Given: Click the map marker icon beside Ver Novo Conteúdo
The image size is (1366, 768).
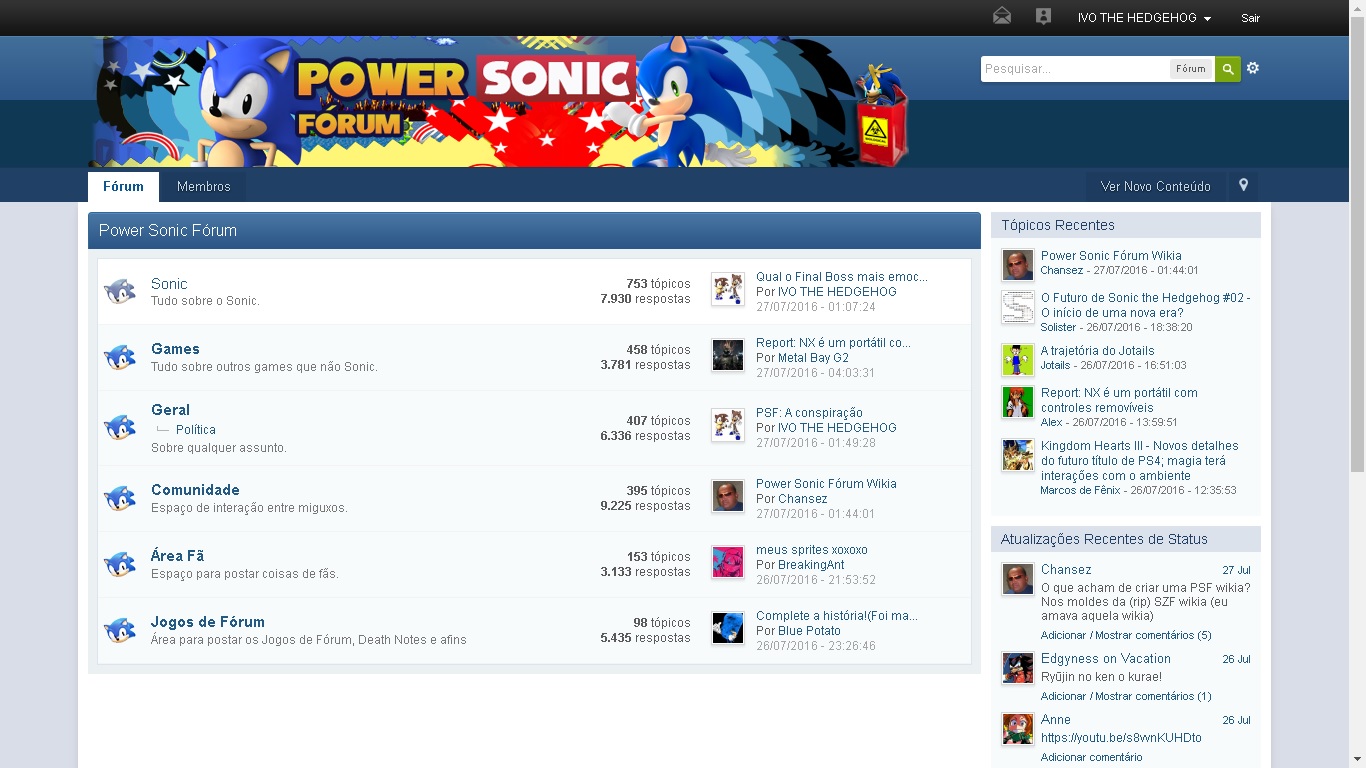Looking at the screenshot, I should point(1244,186).
